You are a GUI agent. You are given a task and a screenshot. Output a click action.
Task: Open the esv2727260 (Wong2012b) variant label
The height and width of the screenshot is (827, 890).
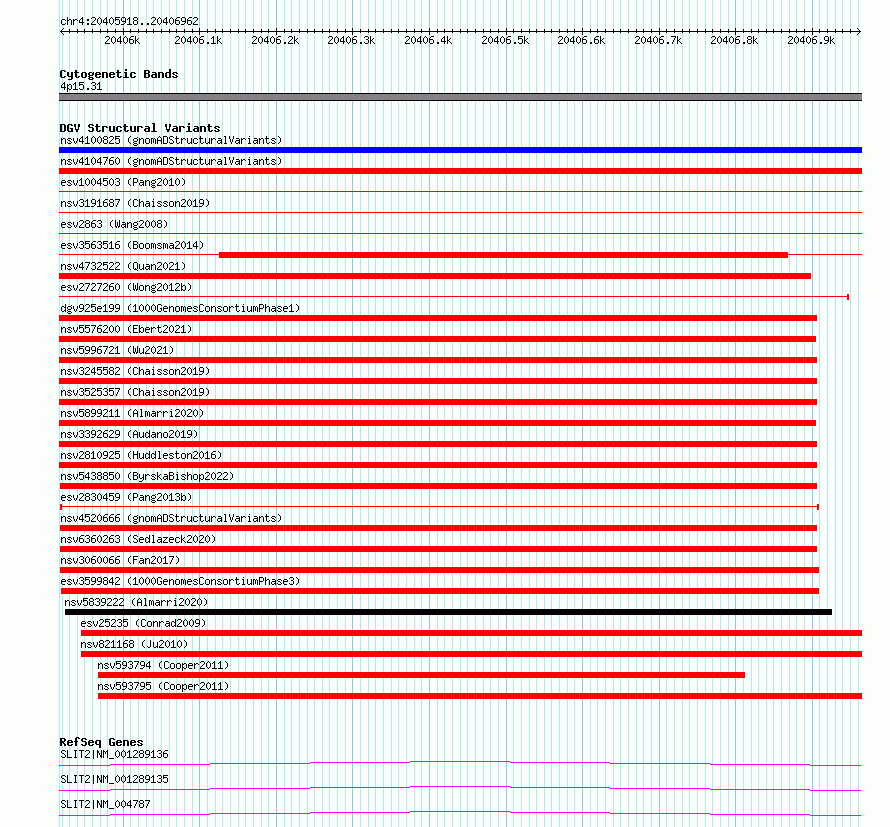click(x=126, y=287)
